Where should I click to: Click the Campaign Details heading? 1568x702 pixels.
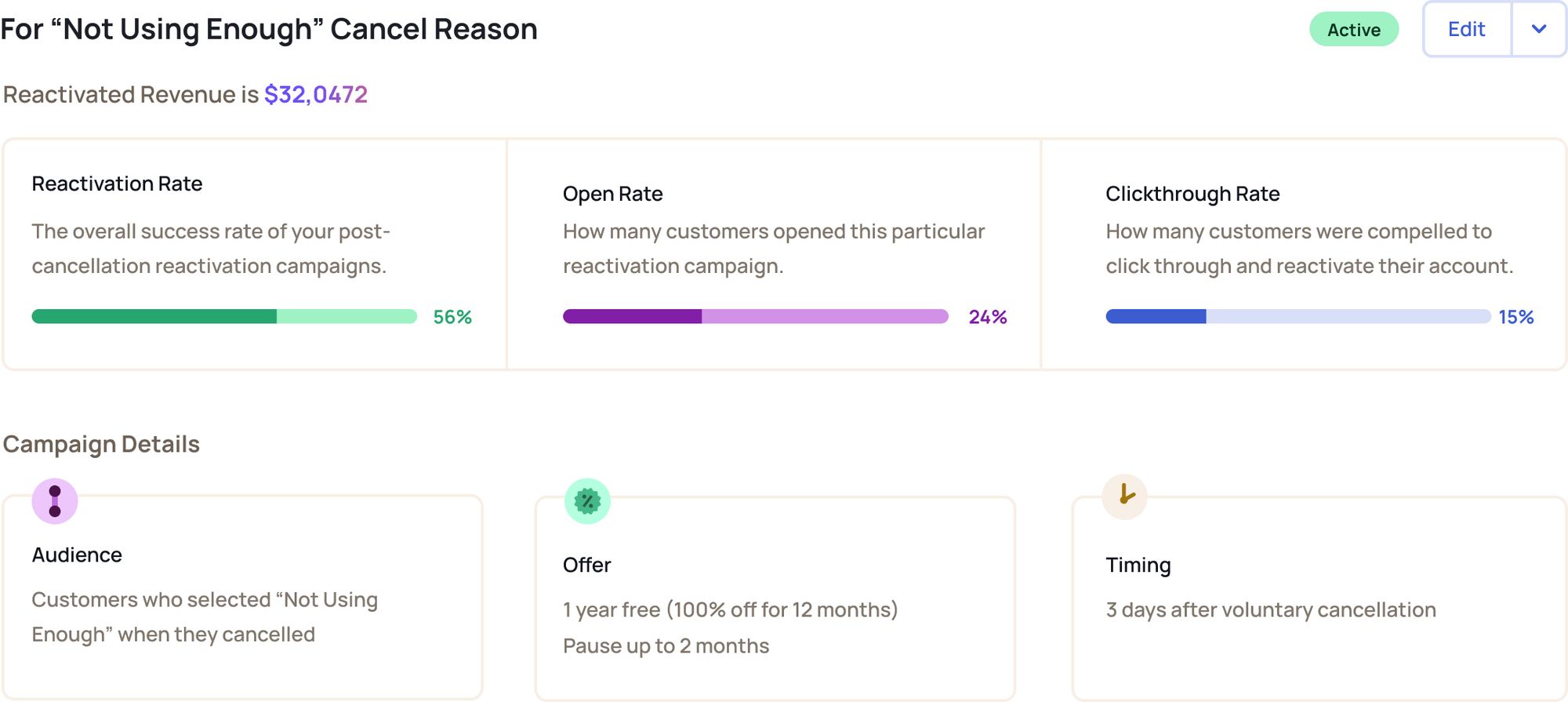(101, 445)
